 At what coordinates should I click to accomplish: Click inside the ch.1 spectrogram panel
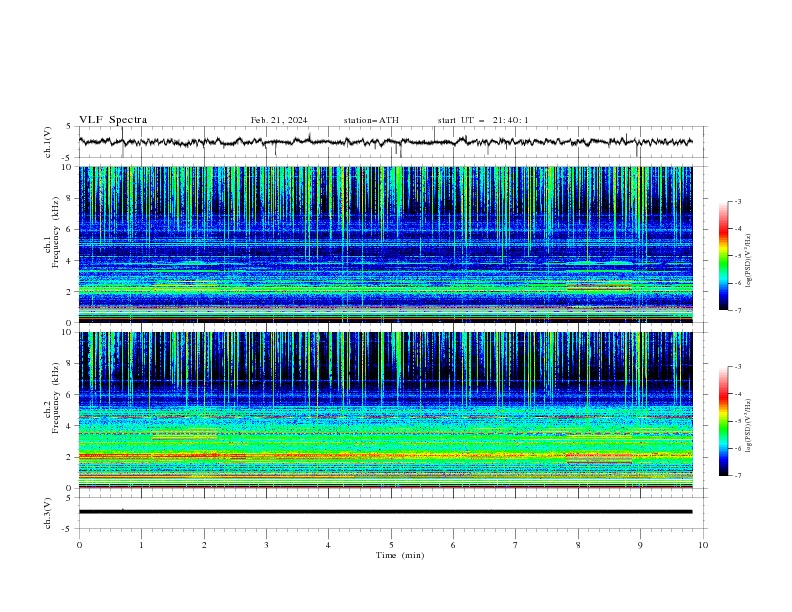tap(385, 244)
